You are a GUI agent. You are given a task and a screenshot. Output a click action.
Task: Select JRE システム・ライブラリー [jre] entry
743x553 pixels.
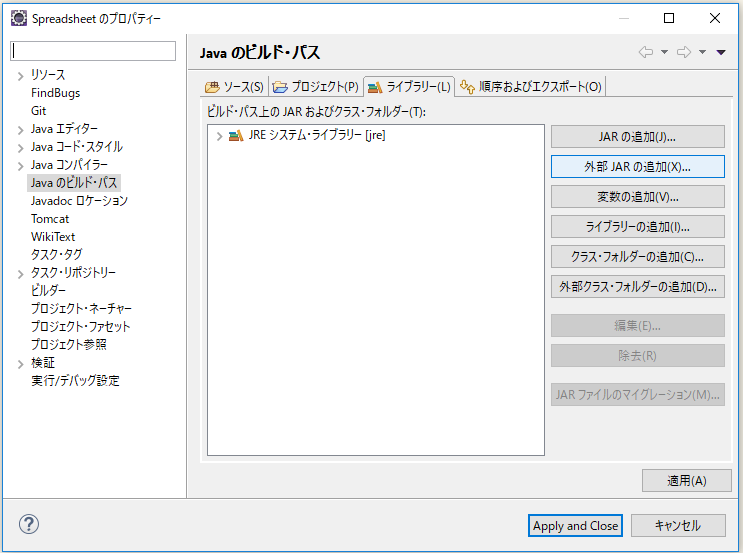coord(317,136)
